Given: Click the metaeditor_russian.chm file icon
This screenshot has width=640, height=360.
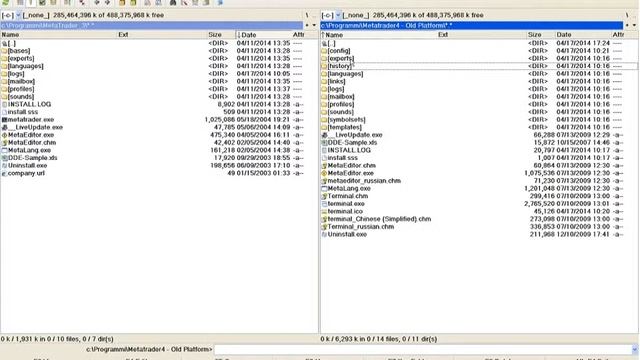Looking at the screenshot, I should click(x=324, y=181).
